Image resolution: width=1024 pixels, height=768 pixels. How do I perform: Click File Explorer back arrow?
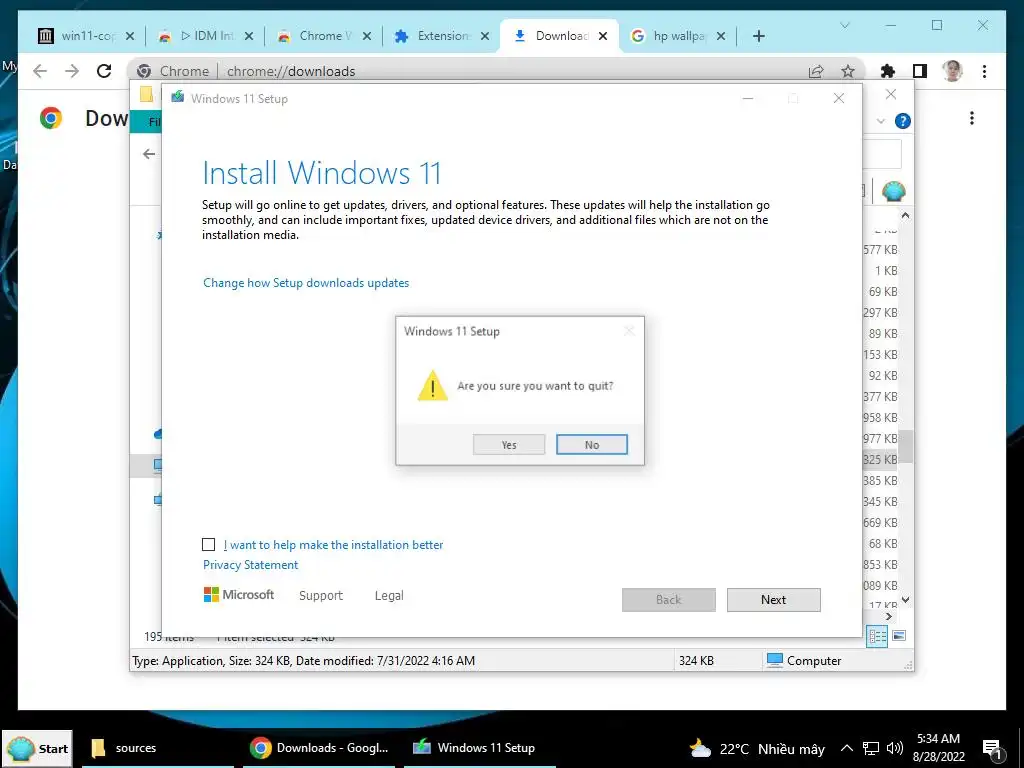pyautogui.click(x=149, y=154)
